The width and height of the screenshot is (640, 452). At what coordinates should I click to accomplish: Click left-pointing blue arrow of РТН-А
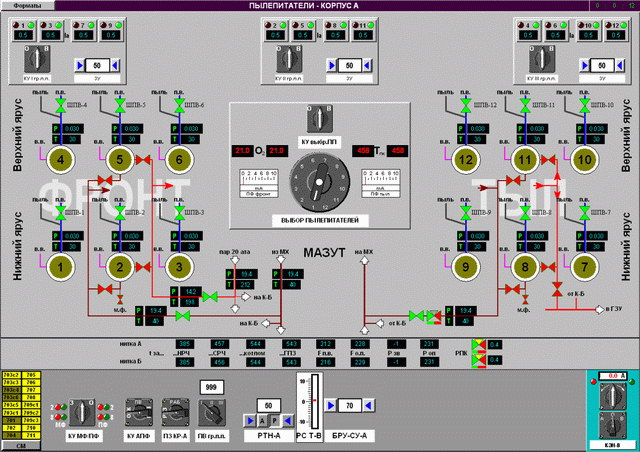pyautogui.click(x=288, y=421)
